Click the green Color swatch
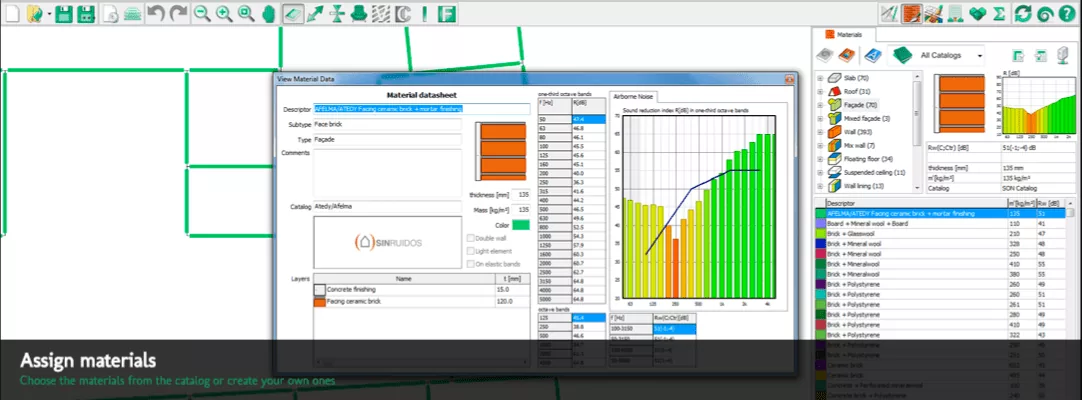The width and height of the screenshot is (1082, 400). [521, 224]
